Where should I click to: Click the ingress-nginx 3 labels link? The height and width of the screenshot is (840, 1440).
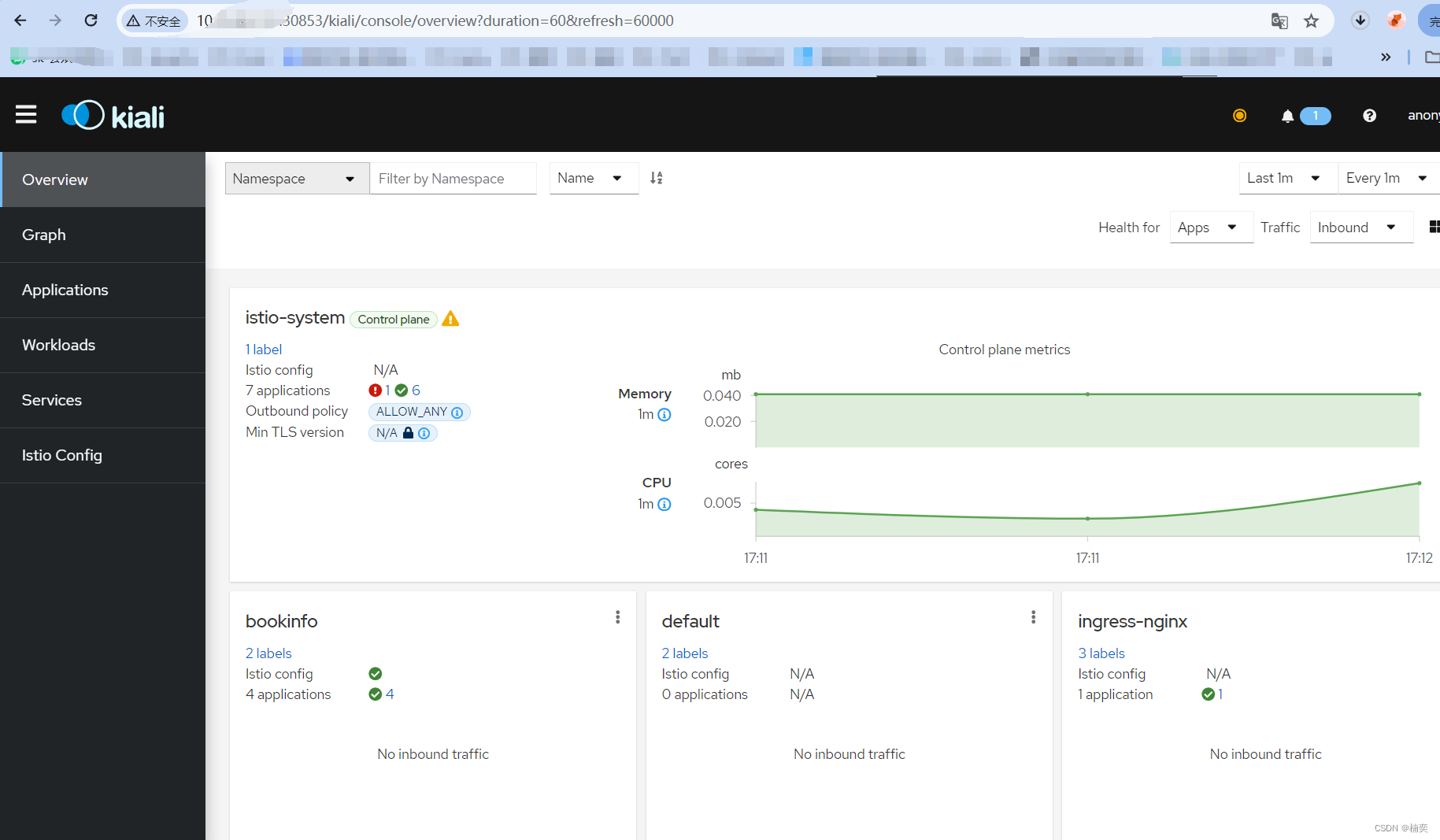[x=1101, y=653]
